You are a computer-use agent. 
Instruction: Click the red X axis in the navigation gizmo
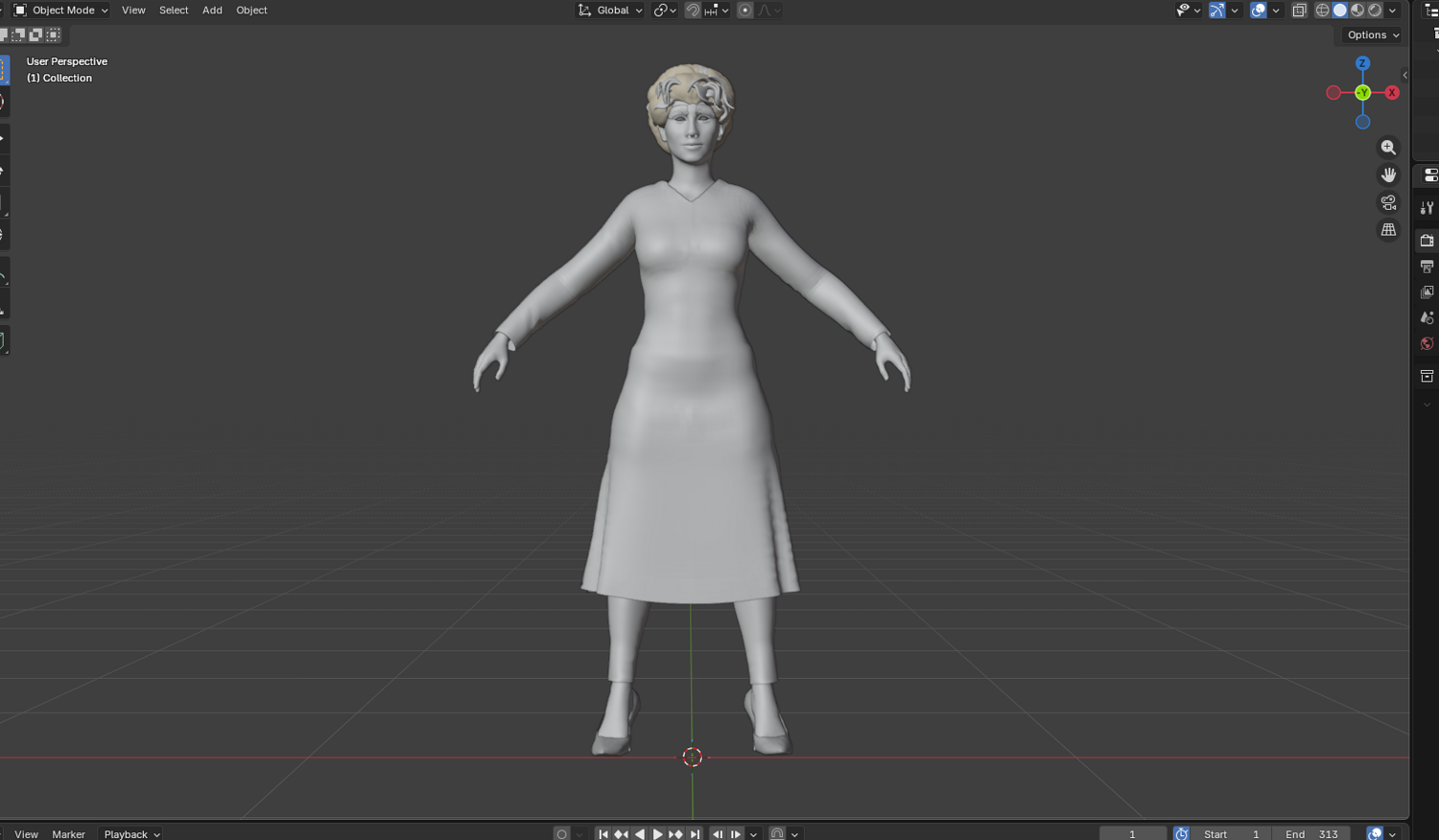(x=1392, y=93)
